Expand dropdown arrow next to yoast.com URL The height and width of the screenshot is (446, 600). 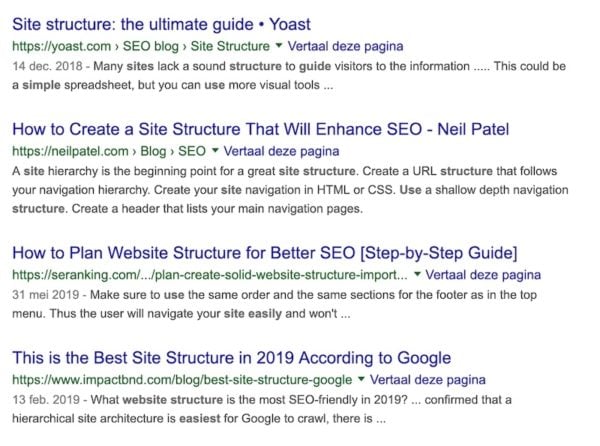point(279,46)
